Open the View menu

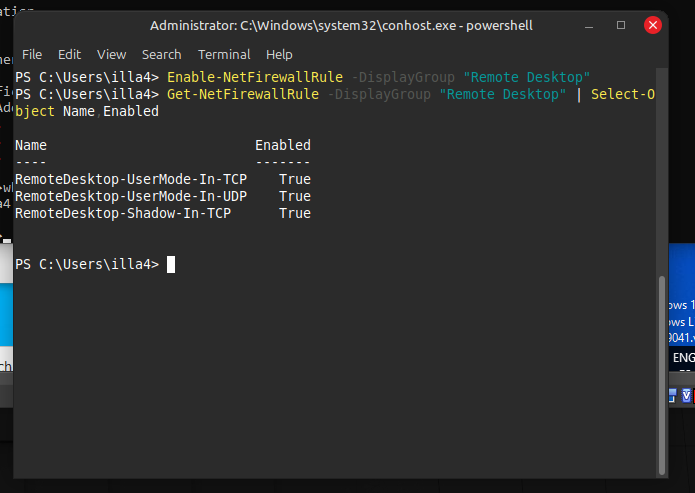tap(111, 54)
